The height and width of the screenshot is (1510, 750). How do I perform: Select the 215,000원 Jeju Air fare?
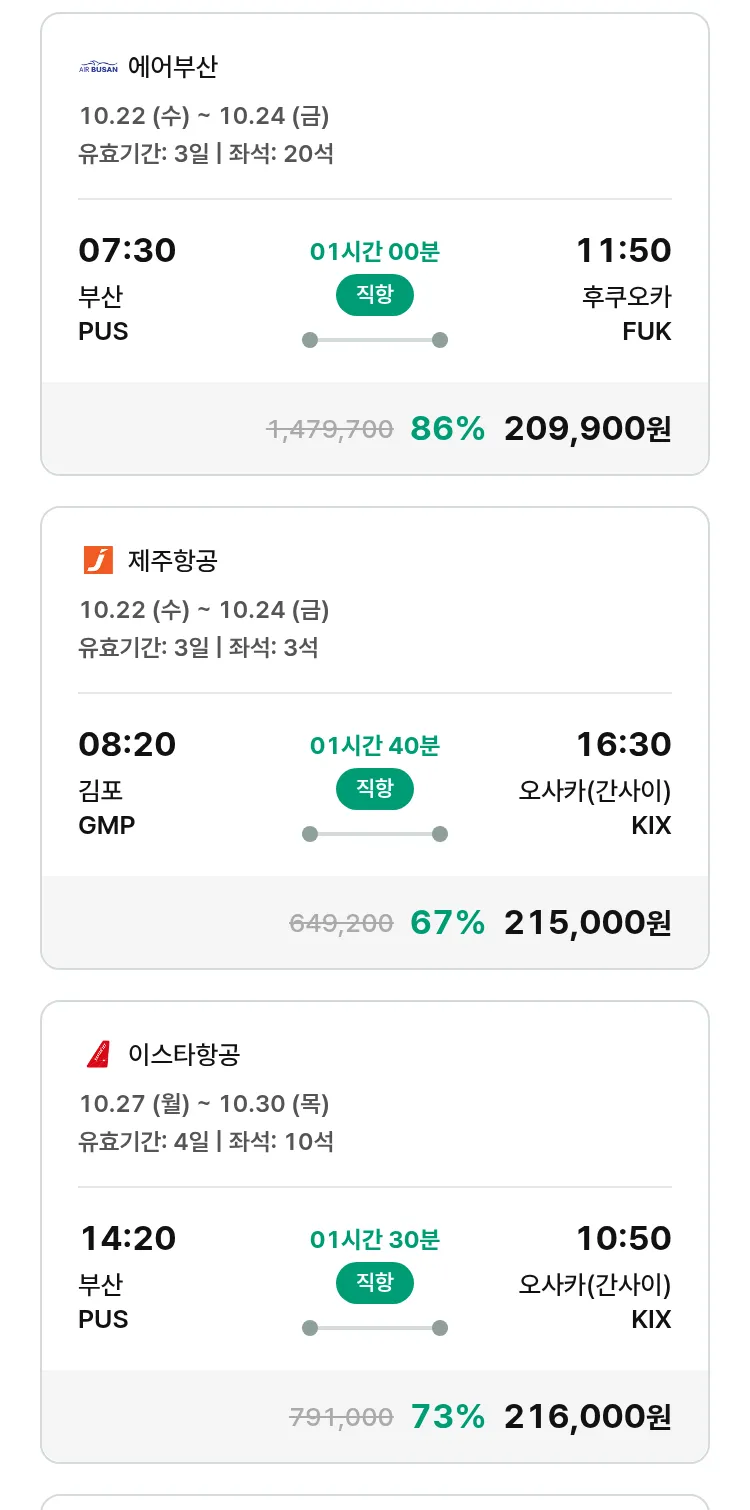pyautogui.click(x=587, y=923)
